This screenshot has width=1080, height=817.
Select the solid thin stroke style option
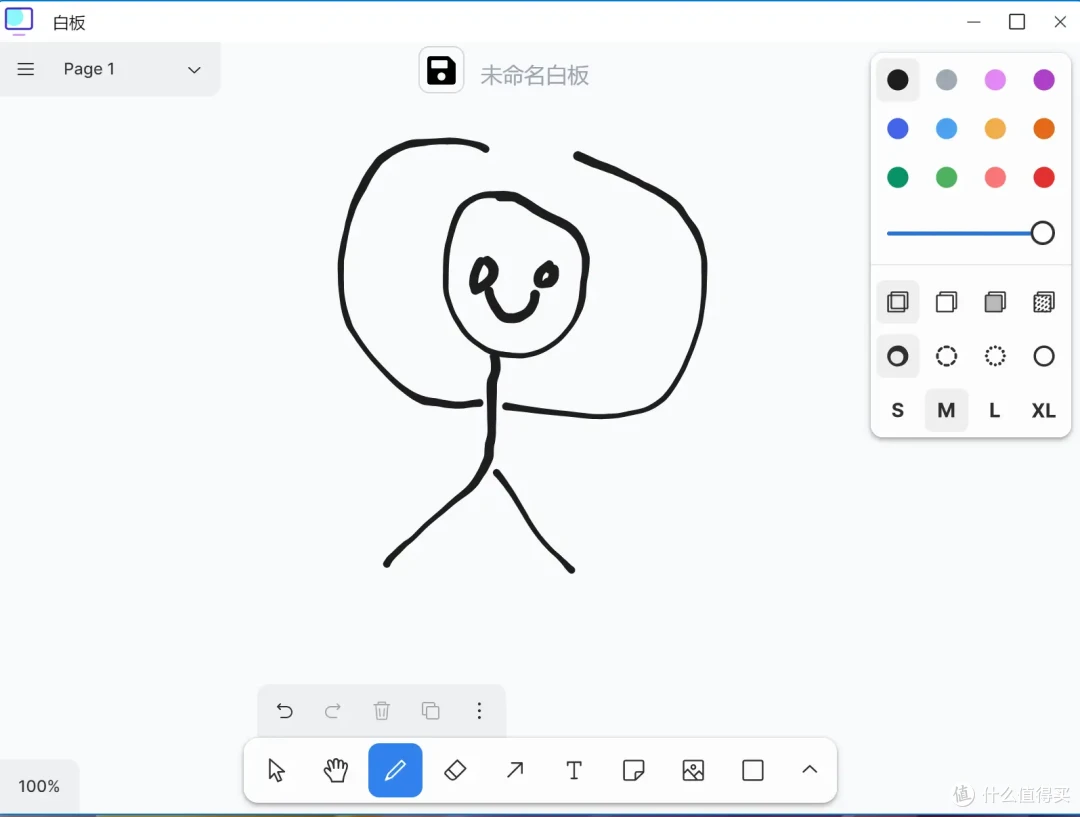[x=1044, y=356]
